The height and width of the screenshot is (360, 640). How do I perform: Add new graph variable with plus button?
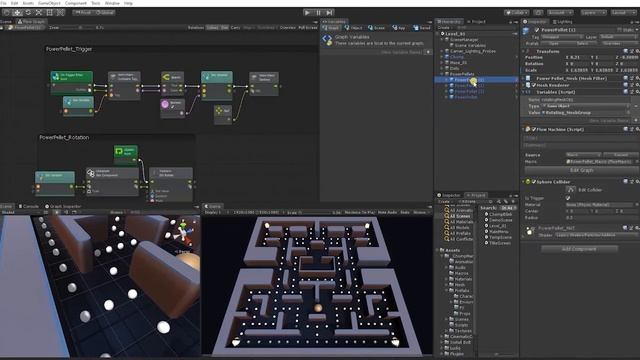(x=428, y=52)
